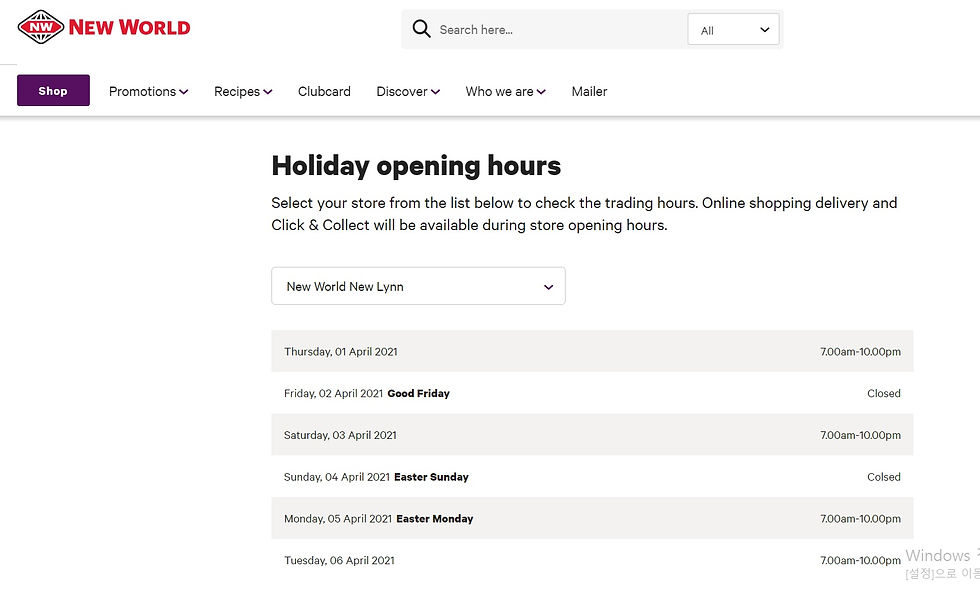The width and height of the screenshot is (980, 590).
Task: Click Thursday's 7.00am-10.00pm hours
Action: point(861,352)
